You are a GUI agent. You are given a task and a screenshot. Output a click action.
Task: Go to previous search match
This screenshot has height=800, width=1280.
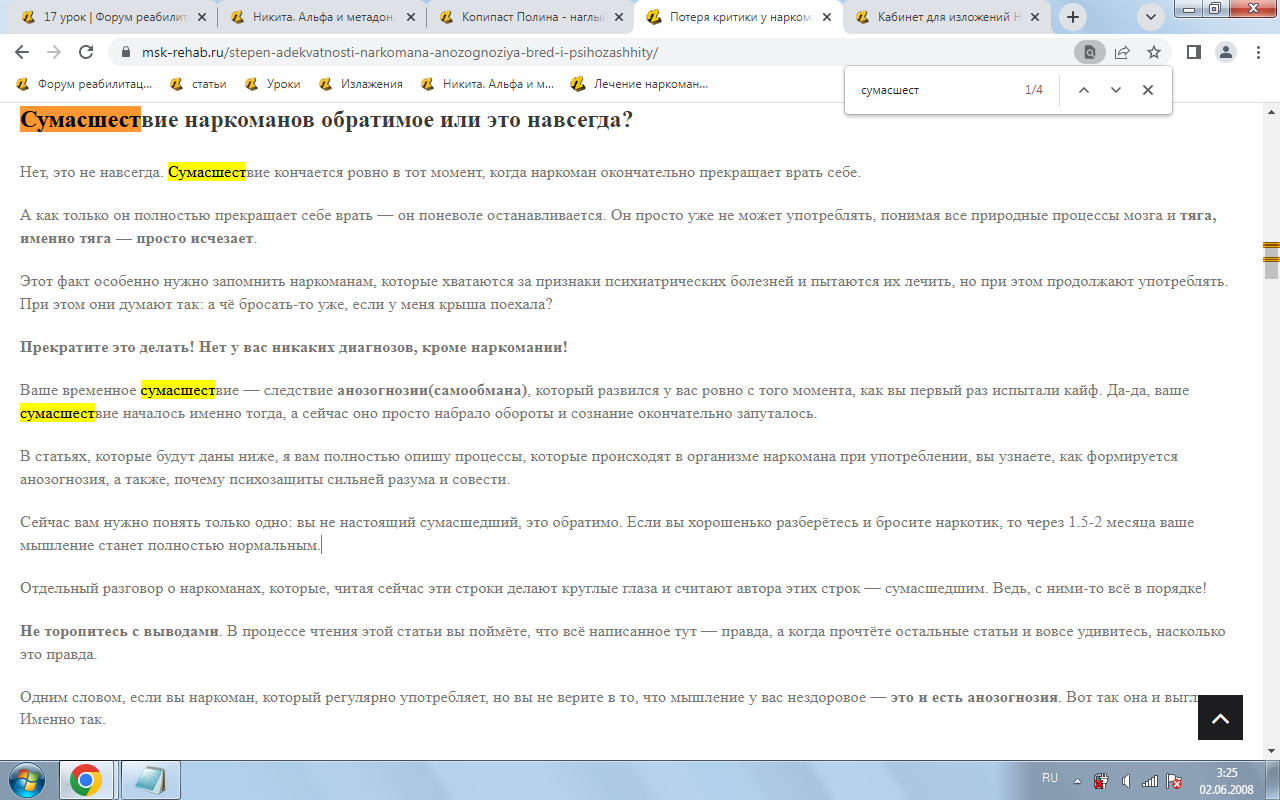1083,90
